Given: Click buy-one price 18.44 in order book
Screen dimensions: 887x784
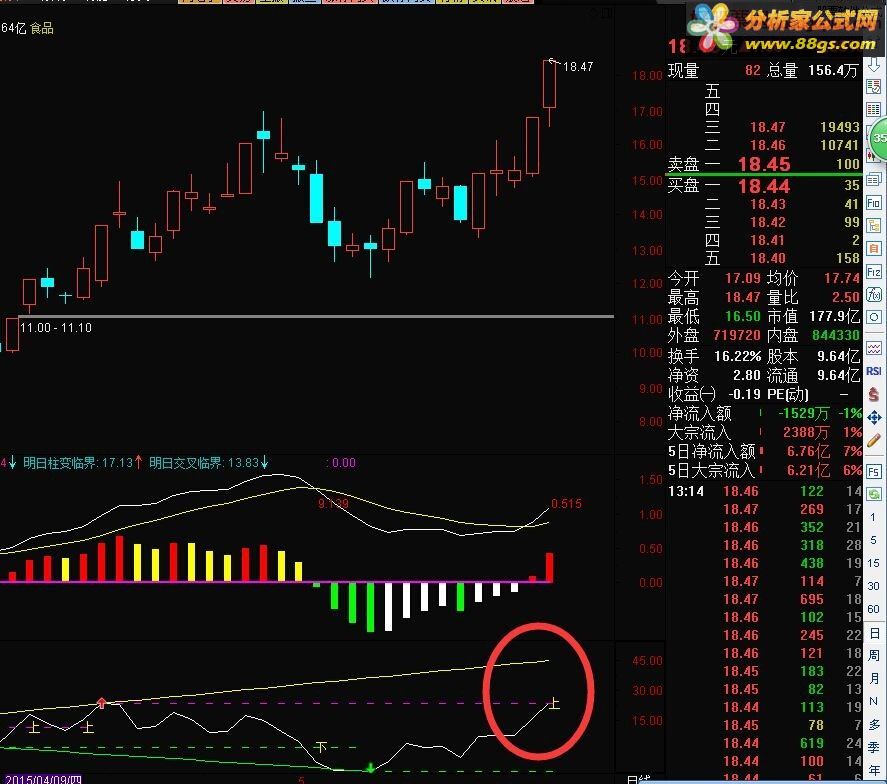Looking at the screenshot, I should (764, 186).
